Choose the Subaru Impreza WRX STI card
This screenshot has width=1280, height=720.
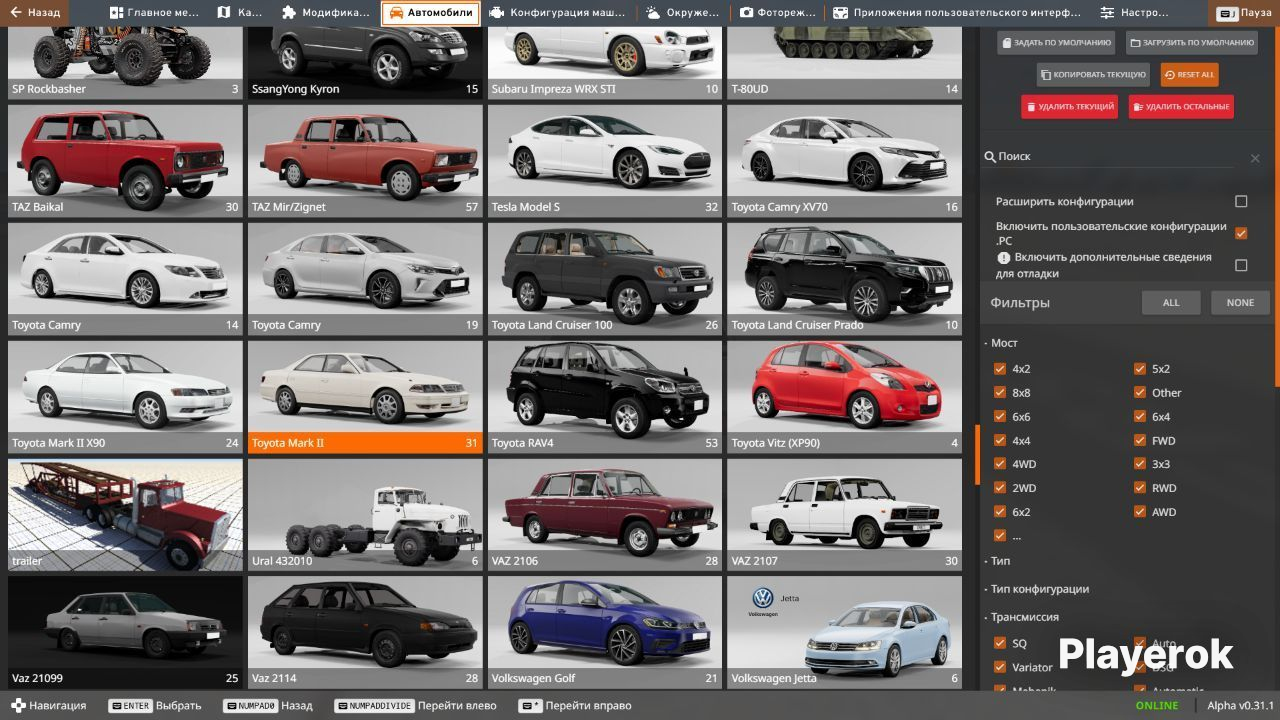(x=605, y=62)
